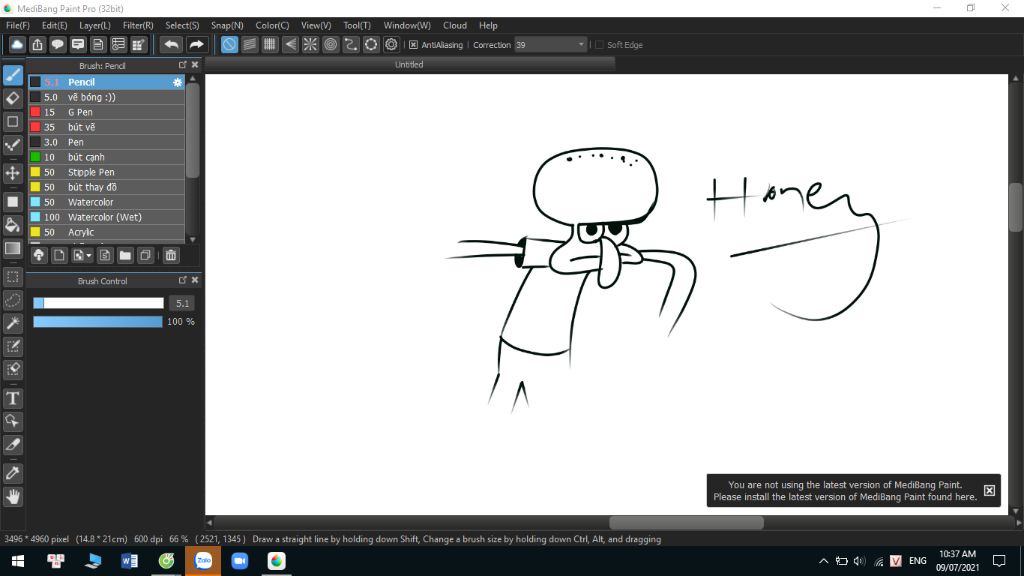The image size is (1024, 576).
Task: Enable crisscross grid snap
Action: click(270, 44)
